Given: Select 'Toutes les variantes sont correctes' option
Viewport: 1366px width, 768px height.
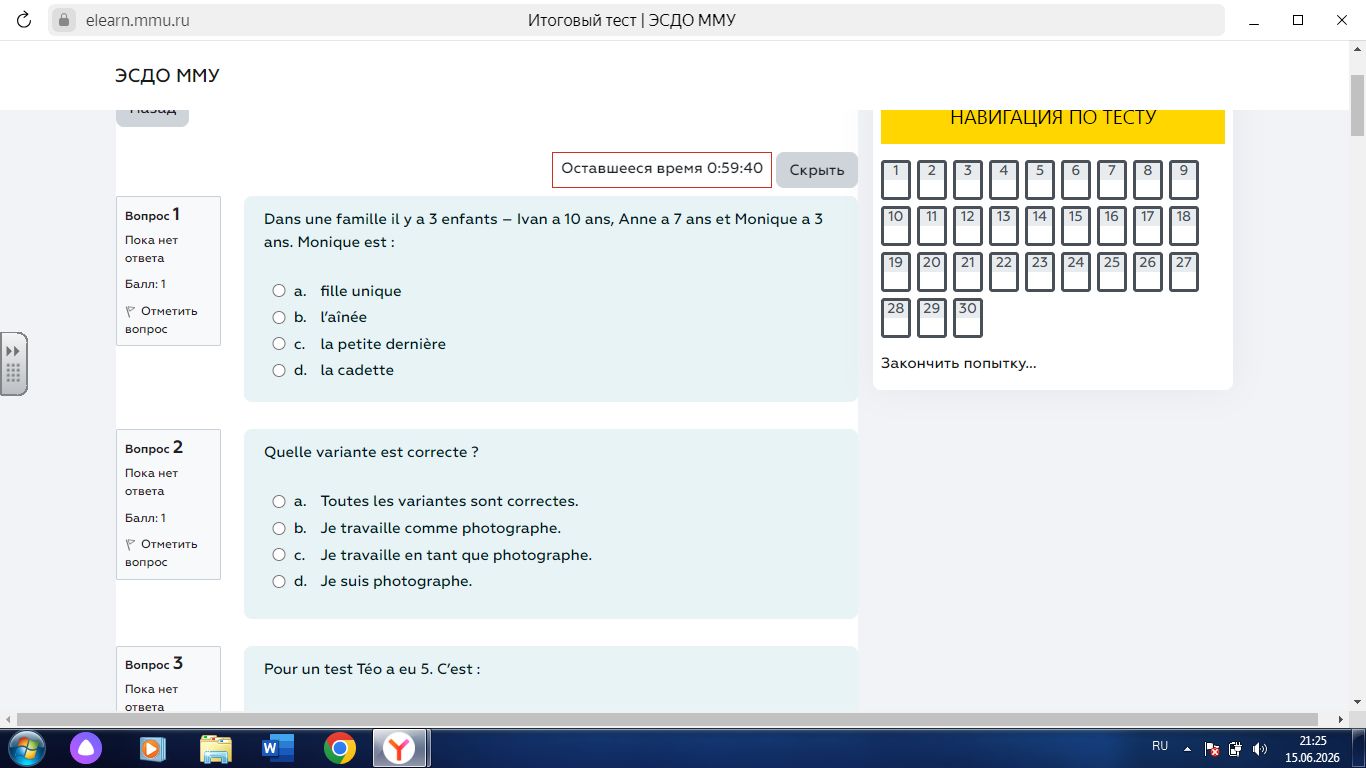Looking at the screenshot, I should click(x=279, y=501).
